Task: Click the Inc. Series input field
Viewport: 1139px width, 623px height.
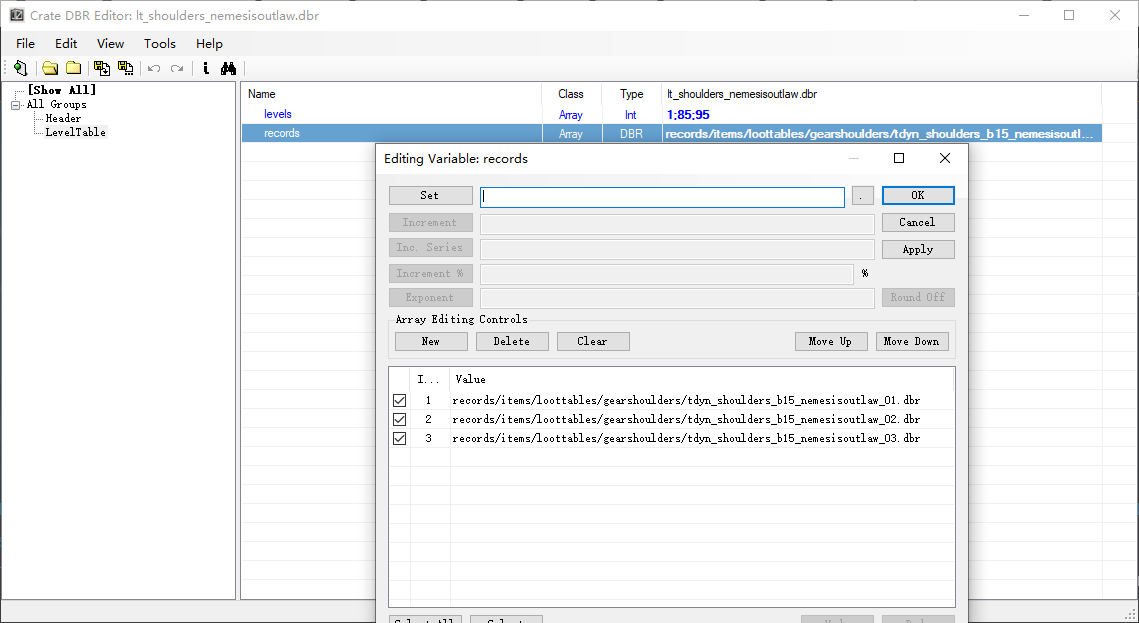Action: 677,249
